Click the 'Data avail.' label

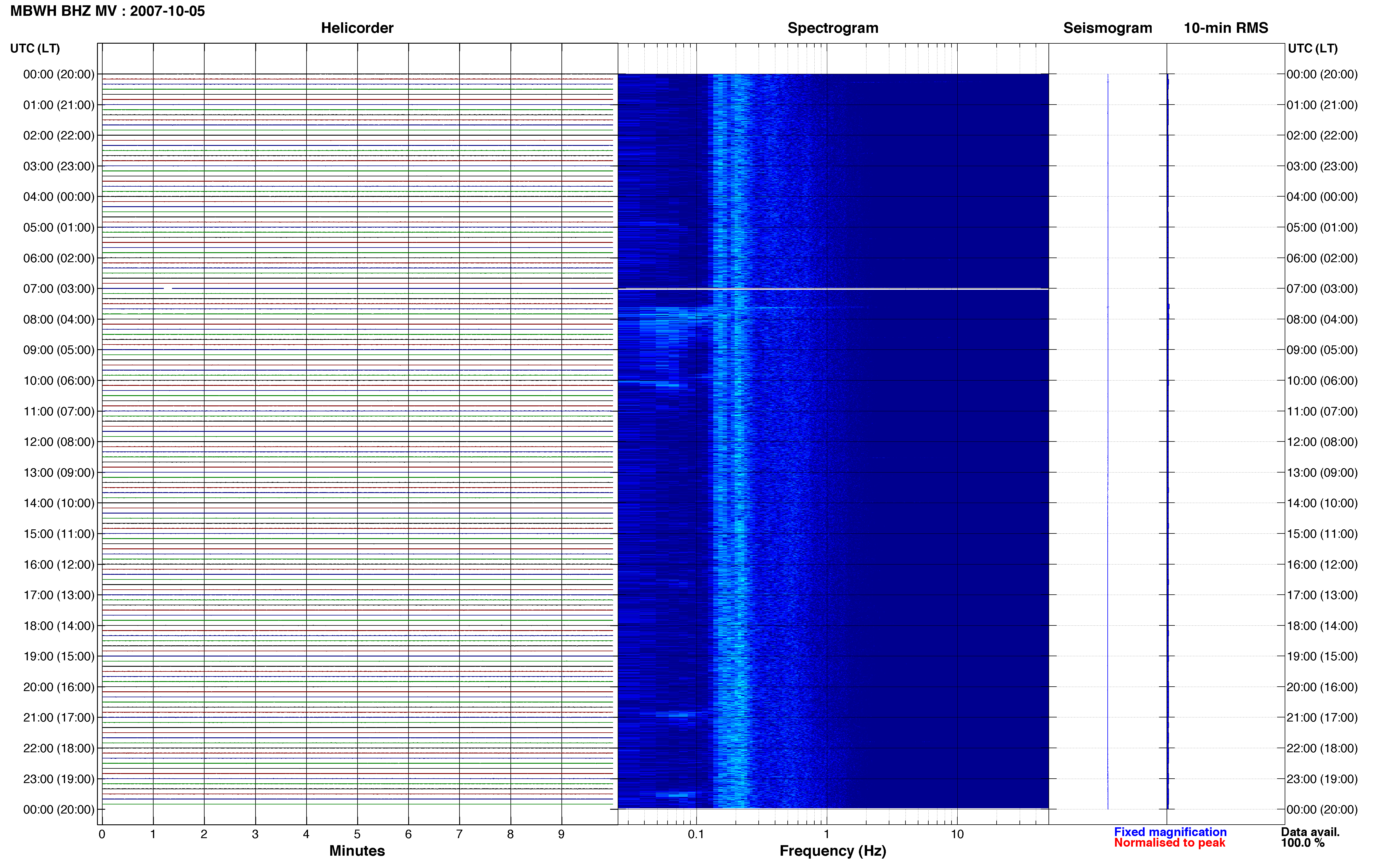1310,832
